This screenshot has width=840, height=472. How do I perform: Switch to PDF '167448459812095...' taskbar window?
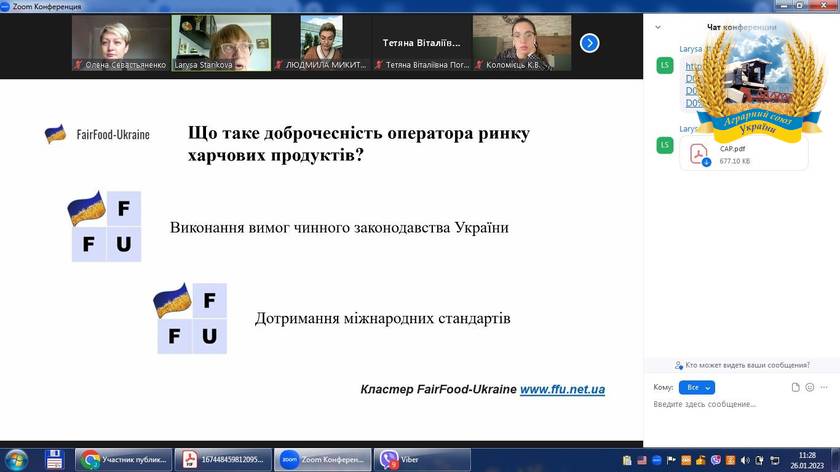[x=223, y=460]
